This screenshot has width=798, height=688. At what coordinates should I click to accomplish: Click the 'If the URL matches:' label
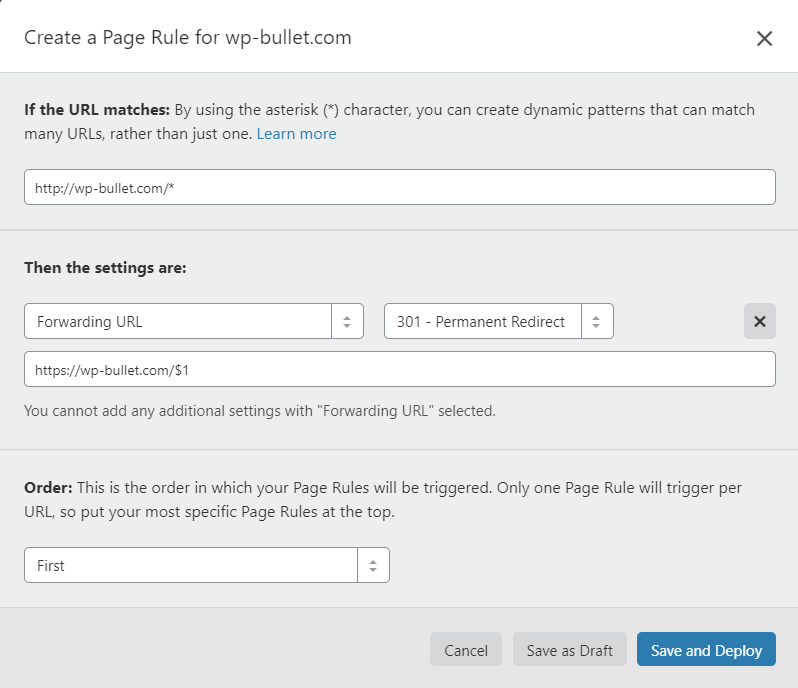[x=97, y=110]
